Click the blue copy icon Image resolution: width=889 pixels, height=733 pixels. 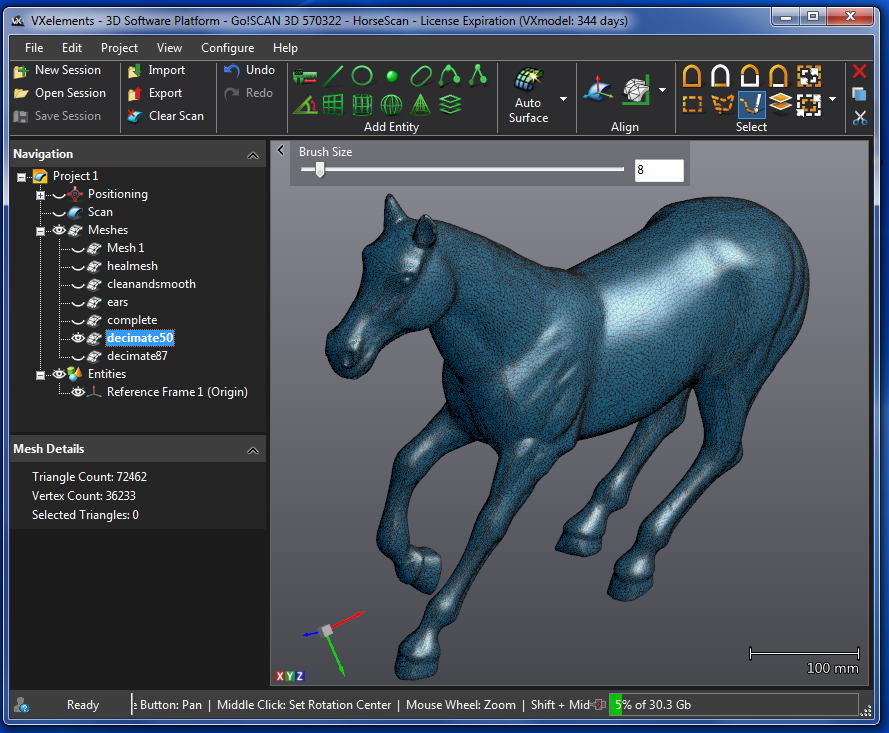tap(860, 94)
